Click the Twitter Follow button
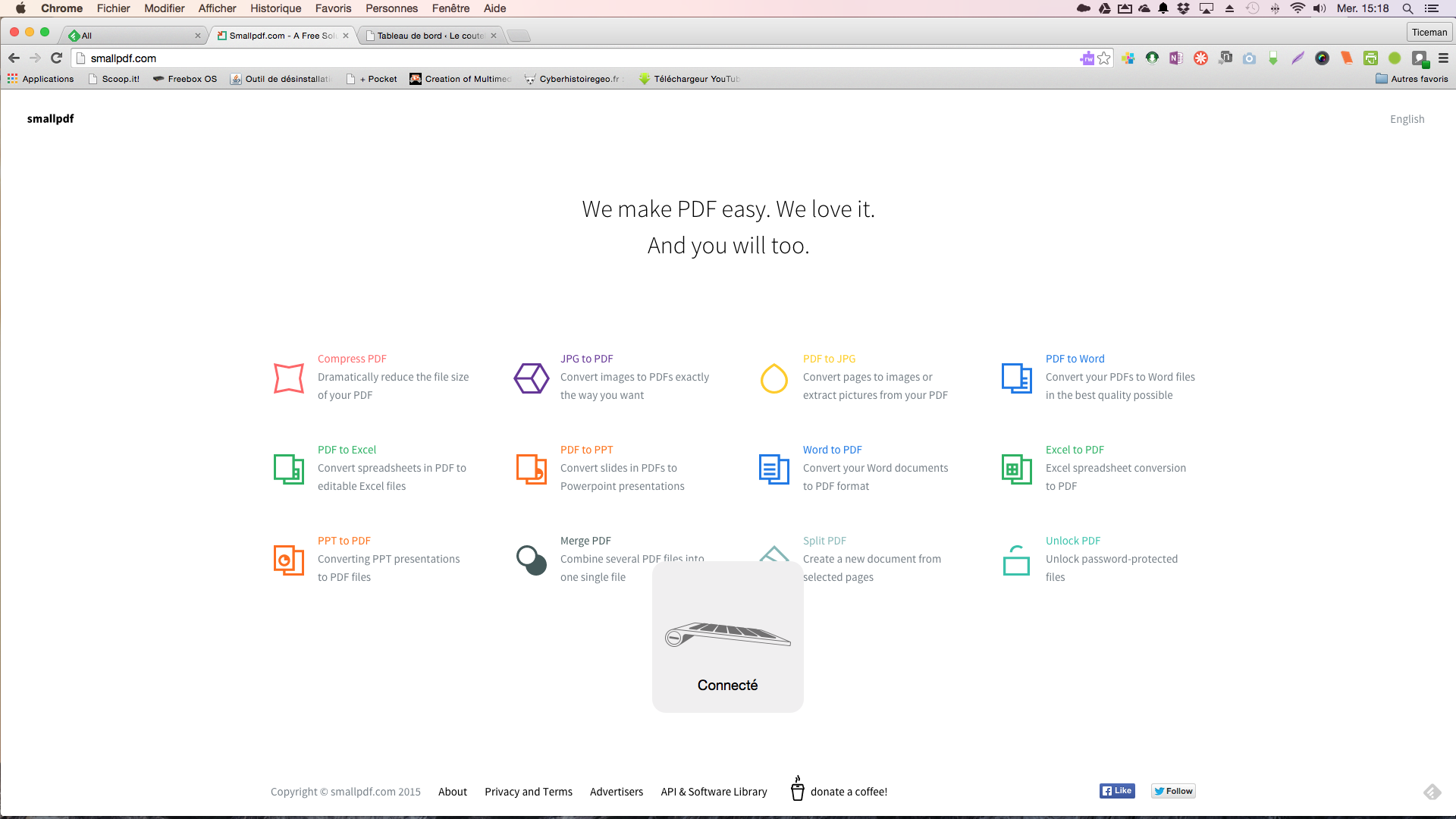 (1173, 791)
